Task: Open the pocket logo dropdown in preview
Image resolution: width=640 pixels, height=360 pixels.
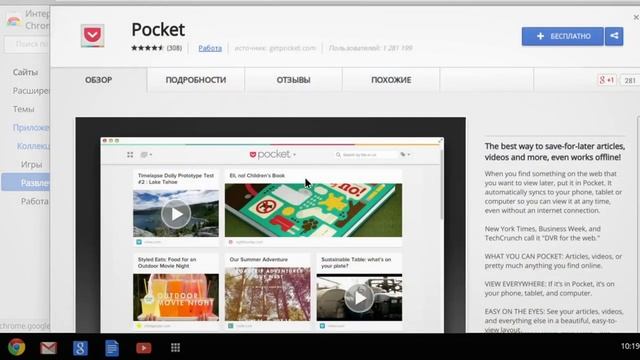Action: [x=273, y=155]
